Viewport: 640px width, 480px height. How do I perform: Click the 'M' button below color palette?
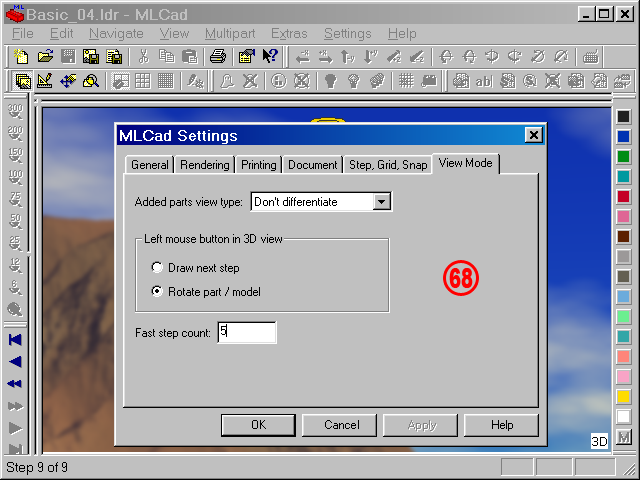pyautogui.click(x=623, y=438)
